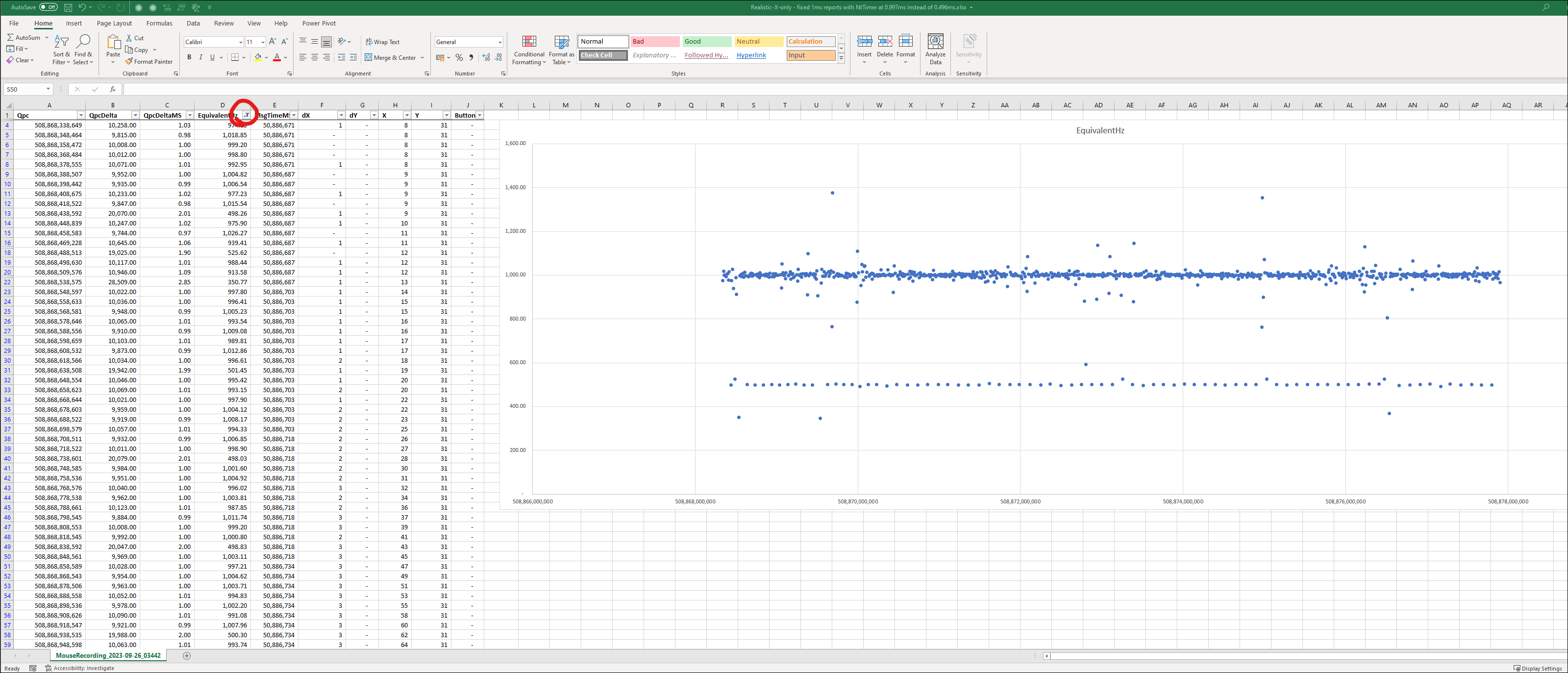Apply the Good cell style
Viewport: 1568px width, 673px height.
[x=706, y=41]
